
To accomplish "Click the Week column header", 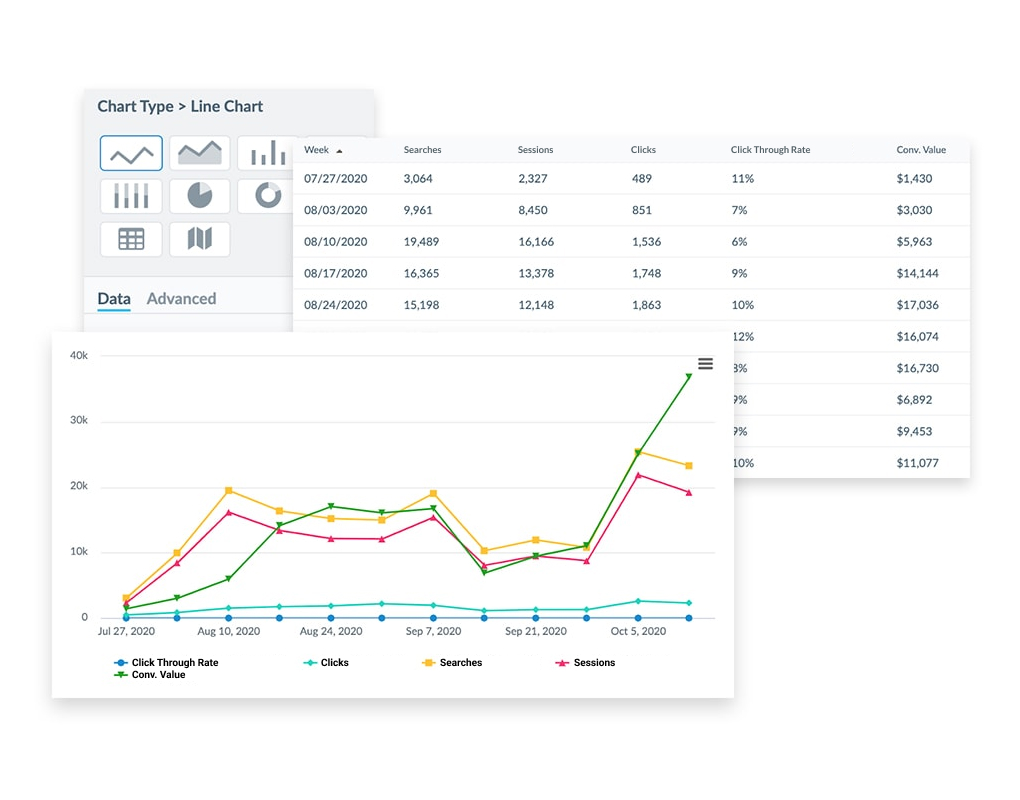I will pyautogui.click(x=315, y=149).
